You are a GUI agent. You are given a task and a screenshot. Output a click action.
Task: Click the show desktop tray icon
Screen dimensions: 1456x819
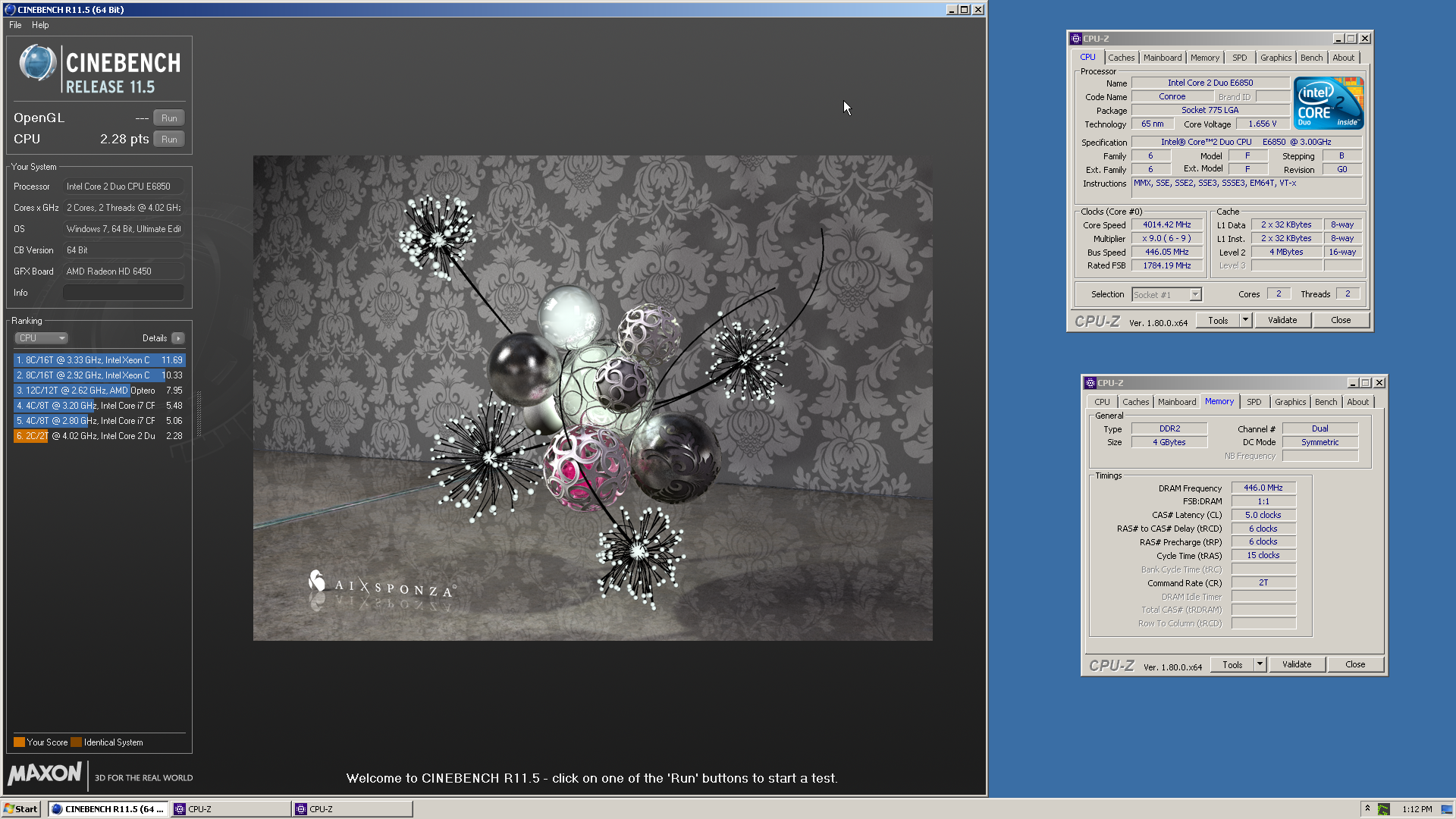point(1446,809)
